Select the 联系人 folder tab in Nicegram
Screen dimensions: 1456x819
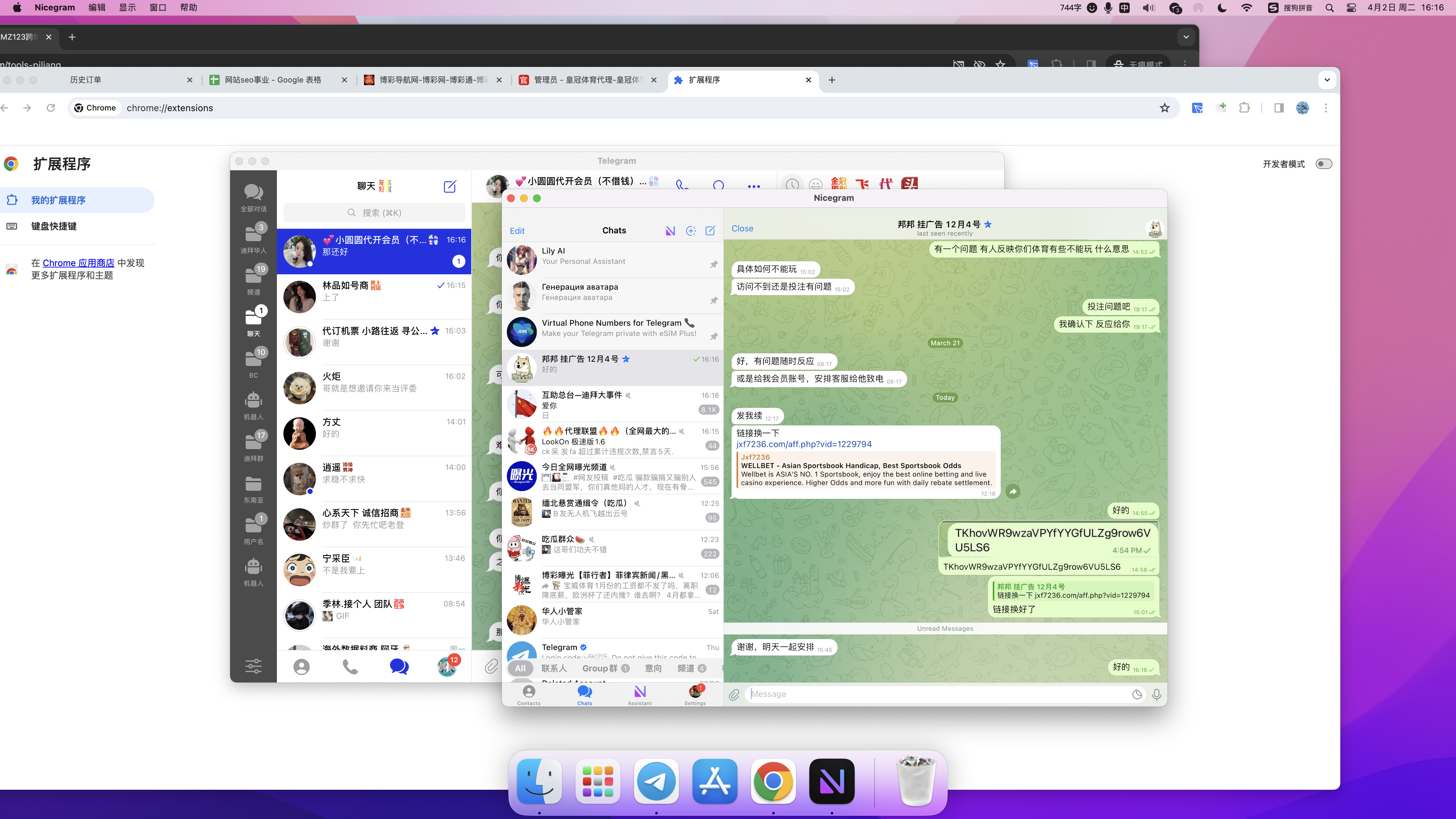point(554,668)
